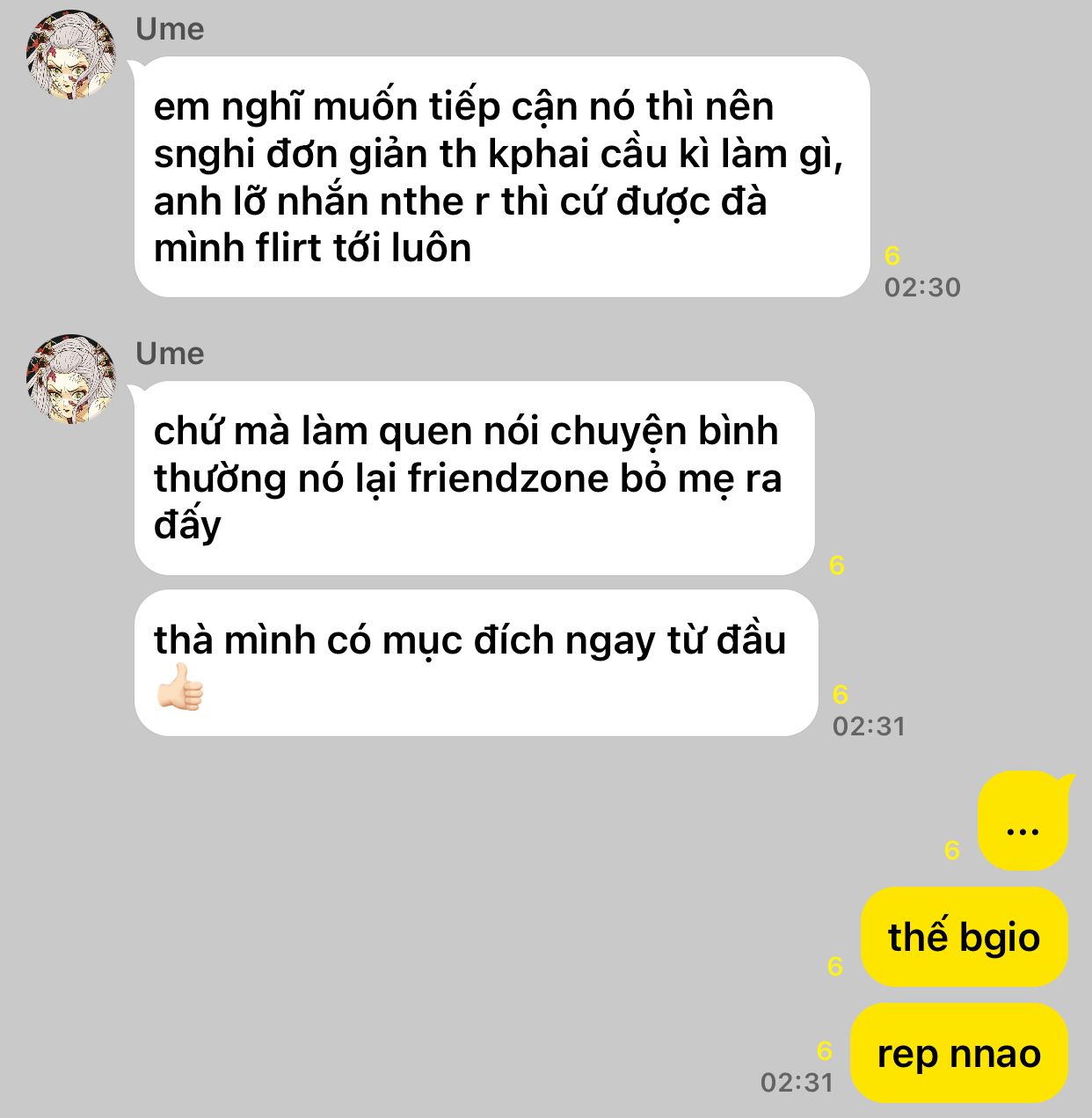Screen dimensions: 1092x1118
Task: Click the 02:31 timestamp beside "rep nnao"
Action: (797, 1082)
